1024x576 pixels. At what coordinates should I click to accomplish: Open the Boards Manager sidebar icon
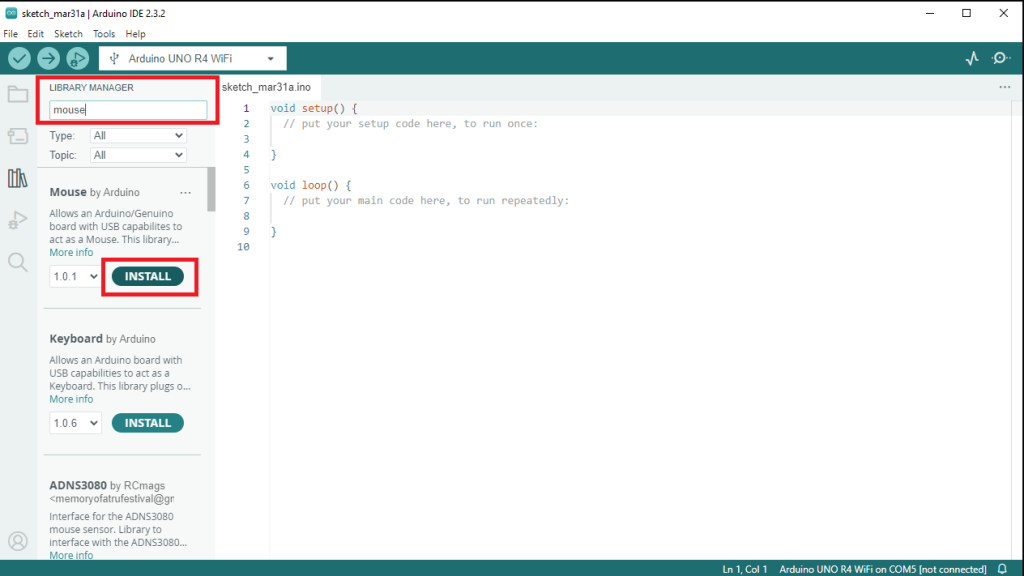(18, 136)
